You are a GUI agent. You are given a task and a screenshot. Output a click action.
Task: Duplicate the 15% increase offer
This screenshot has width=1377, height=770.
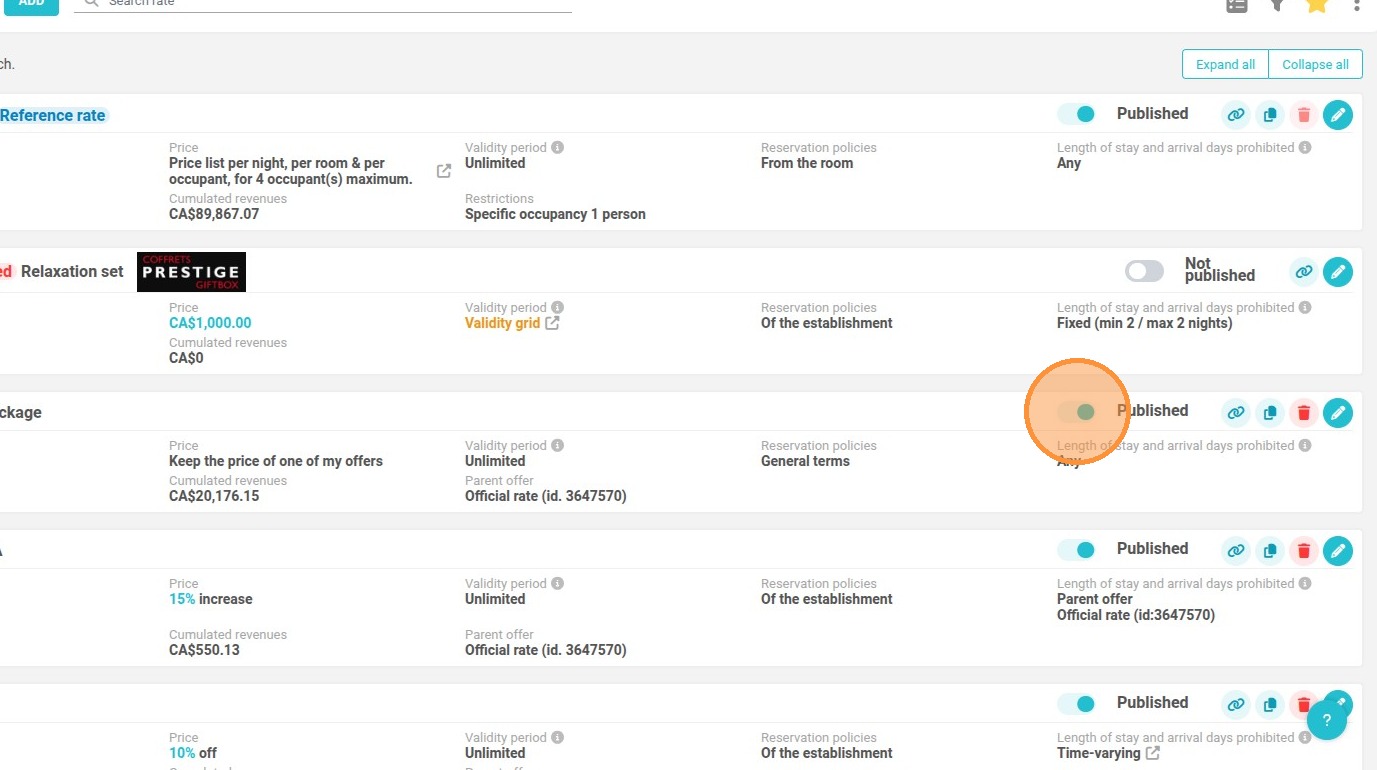[x=1270, y=550]
